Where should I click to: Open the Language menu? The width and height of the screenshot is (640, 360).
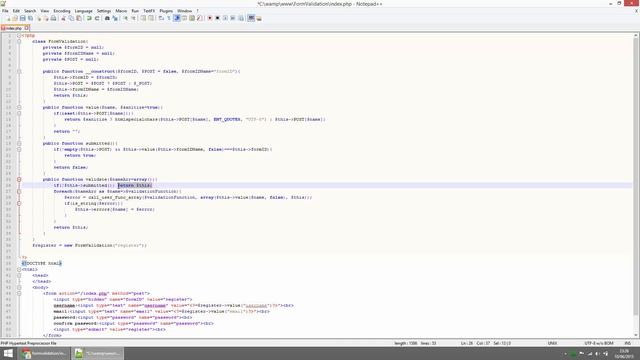click(84, 11)
